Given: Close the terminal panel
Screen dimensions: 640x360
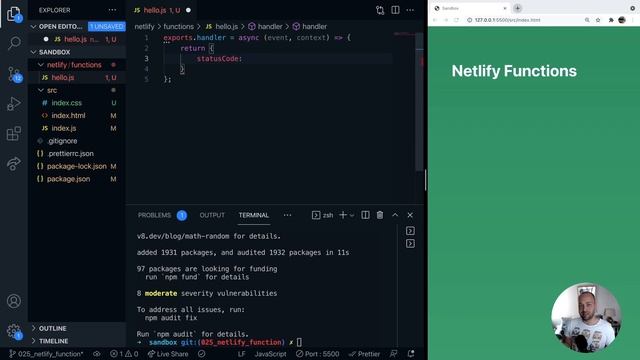Looking at the screenshot, I should point(410,215).
